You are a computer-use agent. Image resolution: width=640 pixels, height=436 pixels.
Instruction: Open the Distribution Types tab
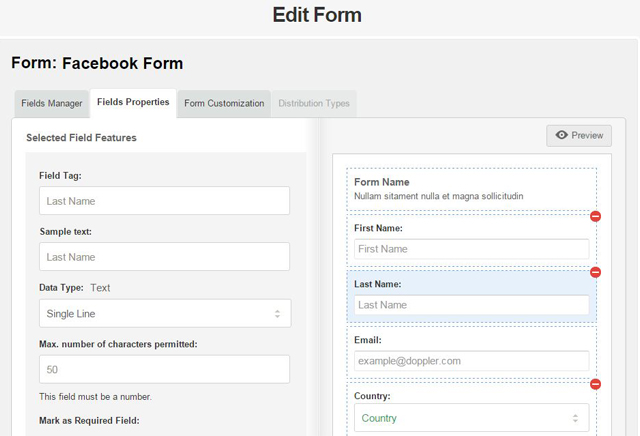314,104
